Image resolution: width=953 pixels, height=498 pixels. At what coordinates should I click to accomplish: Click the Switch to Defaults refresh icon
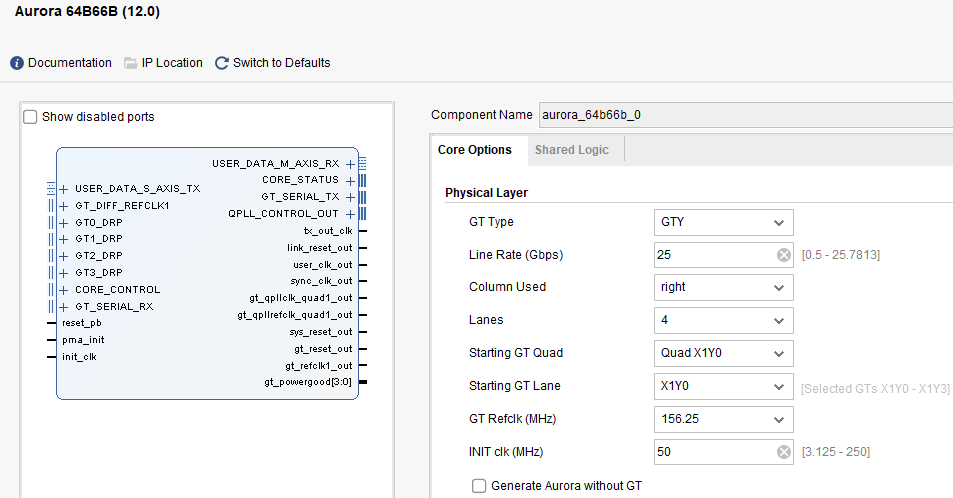click(222, 63)
